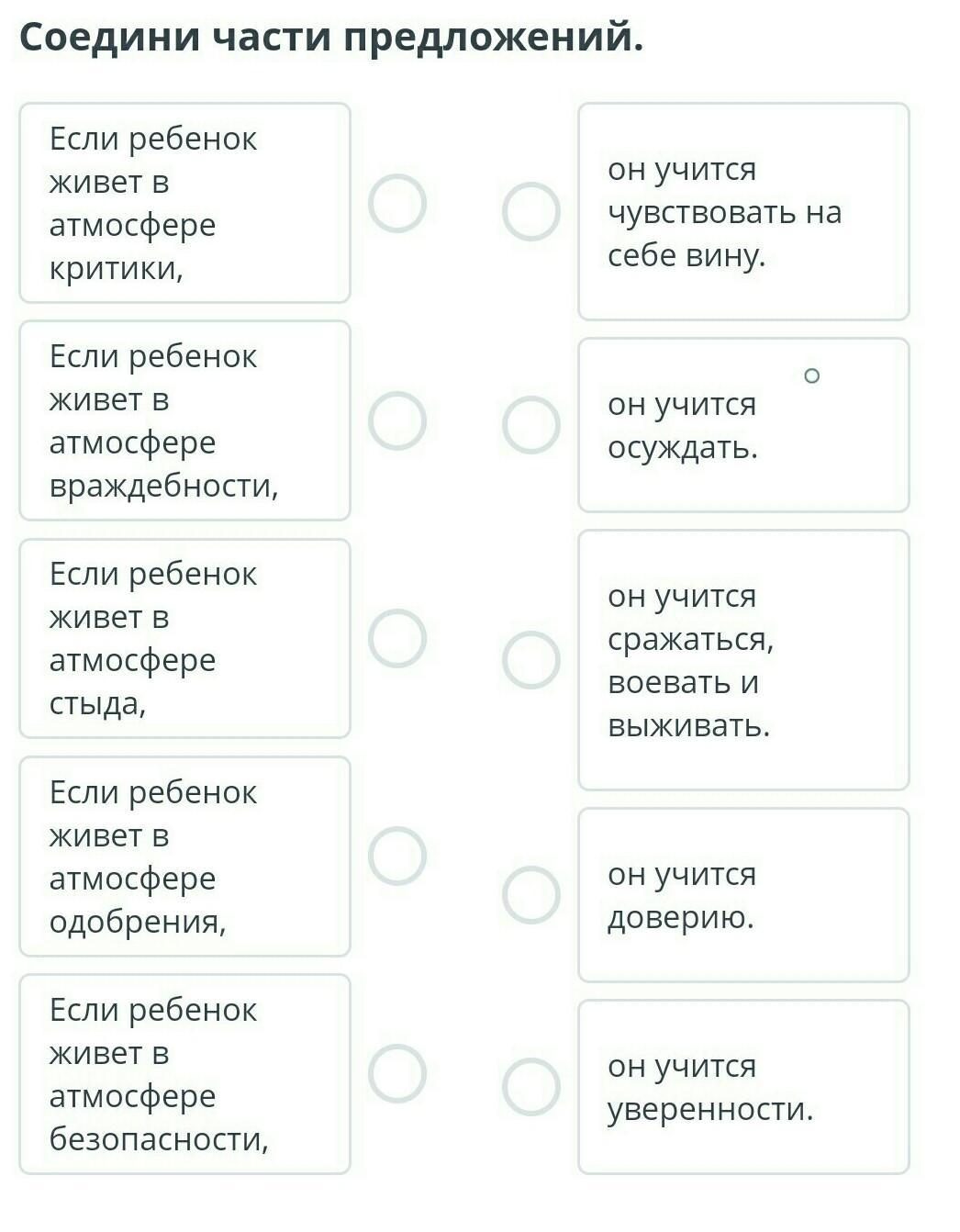
Task: Select the circle beside 'он учится доверию'
Action: tap(530, 894)
